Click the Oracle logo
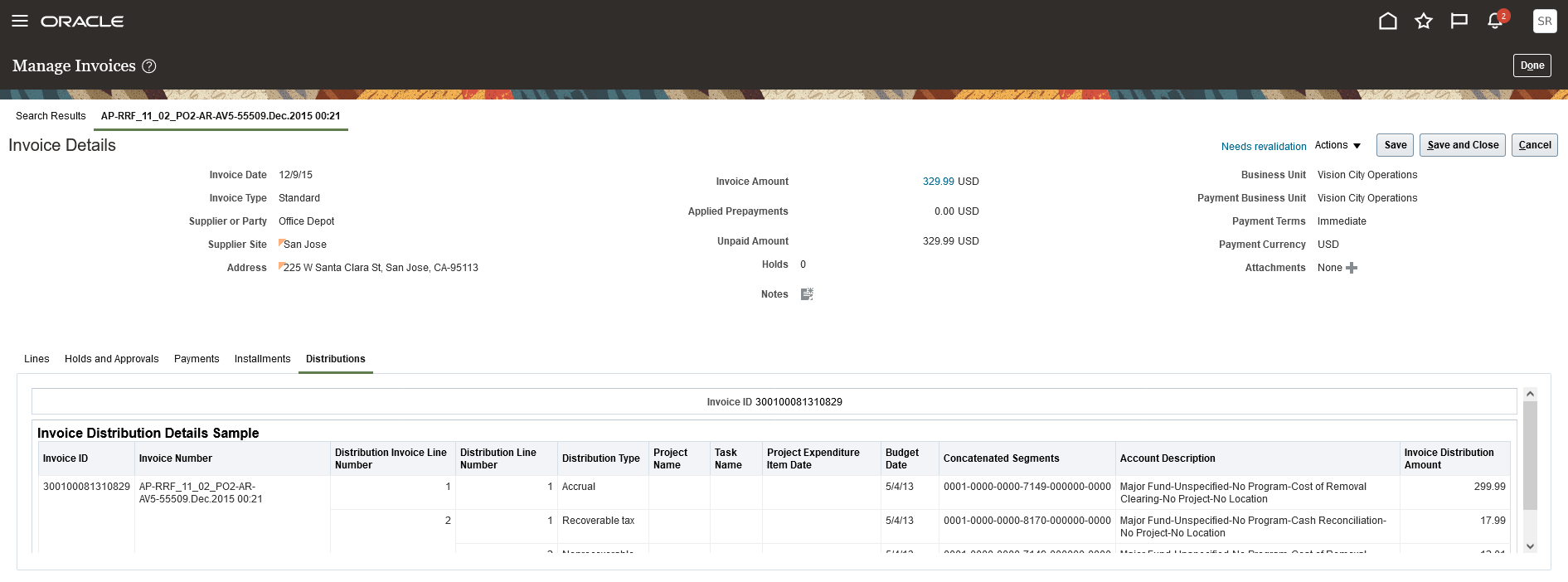 coord(82,22)
